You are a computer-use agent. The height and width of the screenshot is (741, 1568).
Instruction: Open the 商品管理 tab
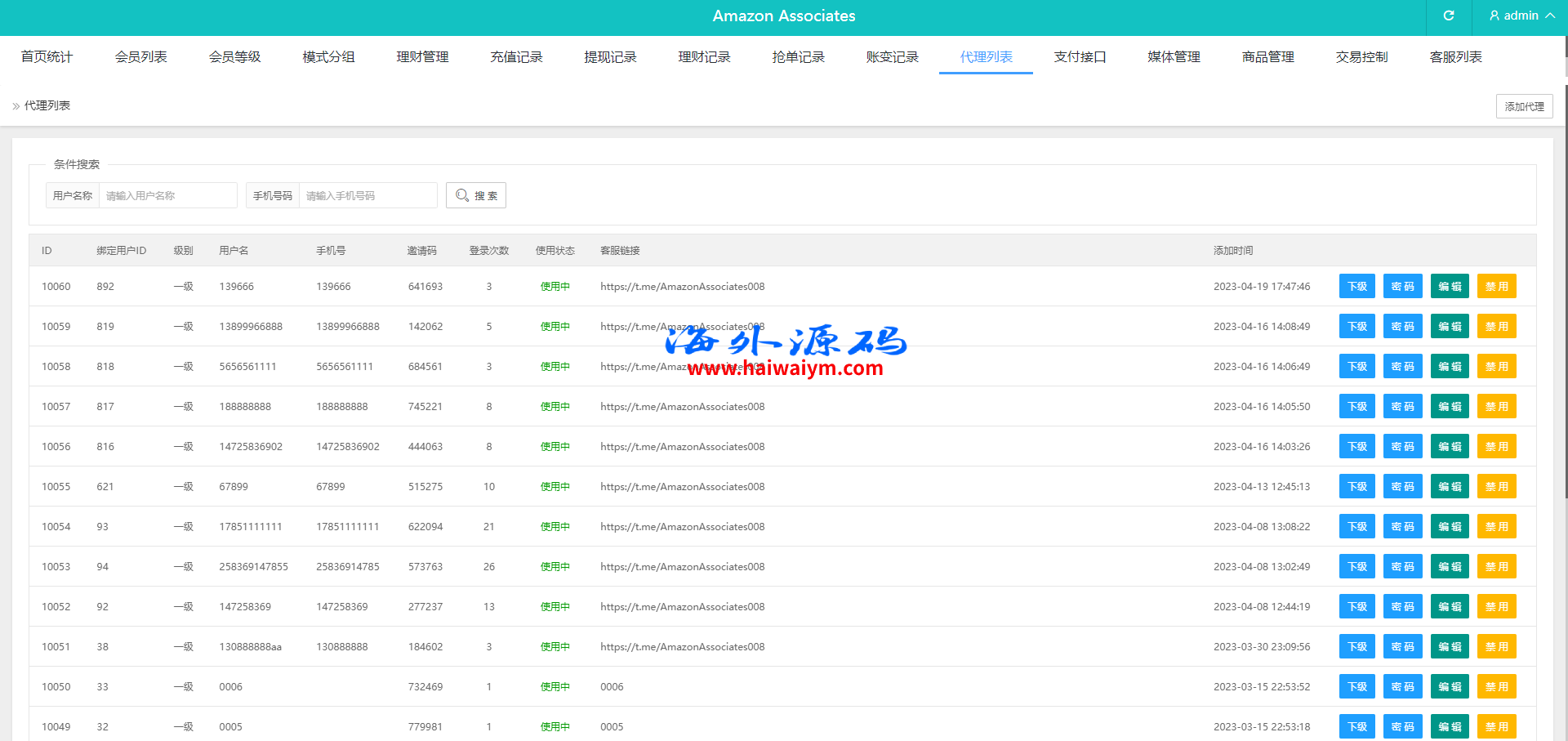pyautogui.click(x=1267, y=56)
